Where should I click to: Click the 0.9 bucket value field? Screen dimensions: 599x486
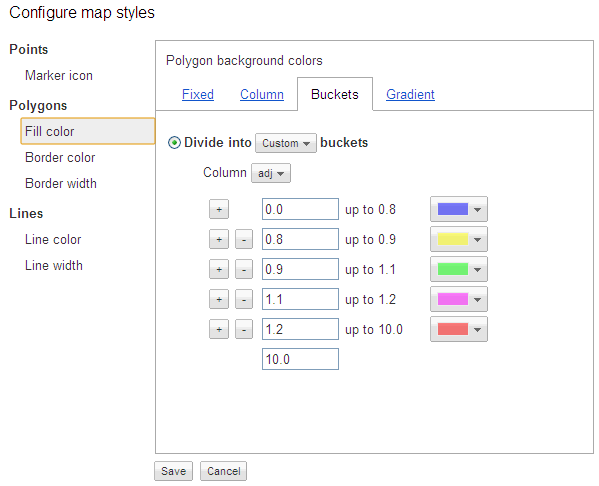click(x=300, y=269)
